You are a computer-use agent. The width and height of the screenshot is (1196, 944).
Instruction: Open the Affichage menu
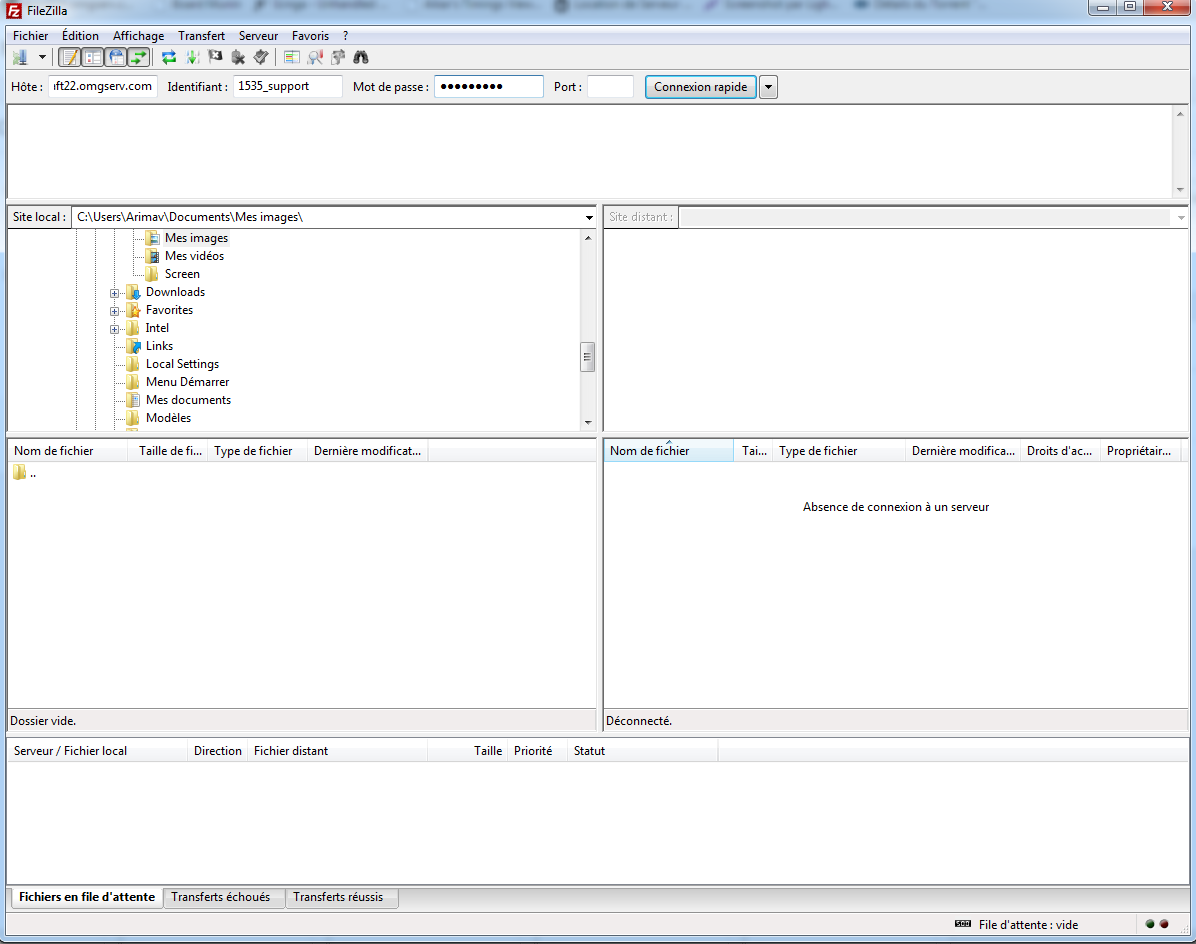click(138, 36)
